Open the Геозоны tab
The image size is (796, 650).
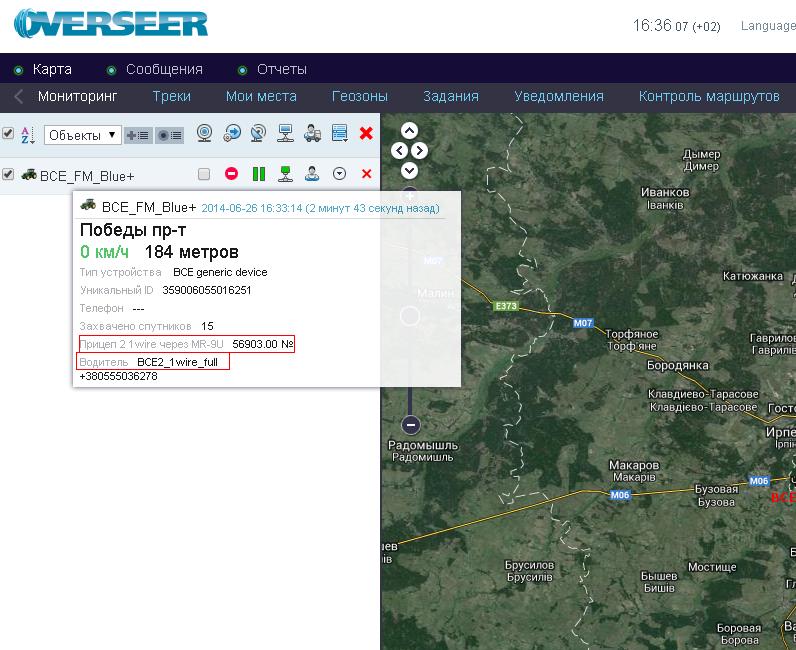pyautogui.click(x=359, y=96)
